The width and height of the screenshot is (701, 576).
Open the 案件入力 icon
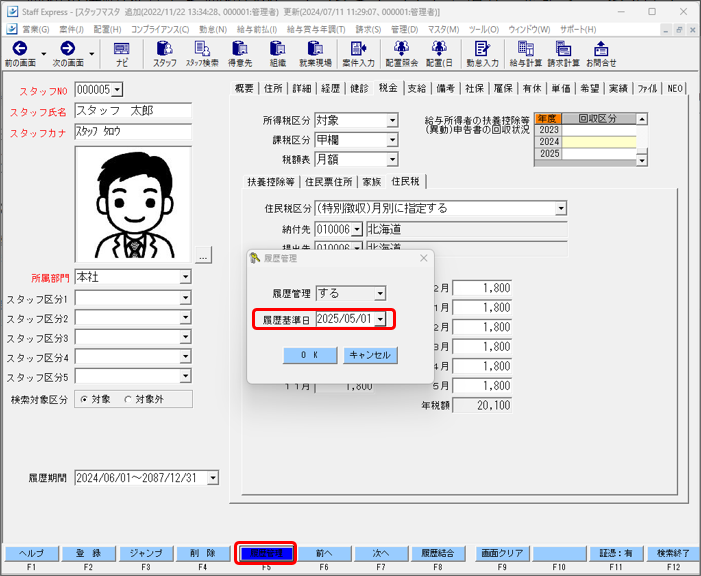(358, 48)
